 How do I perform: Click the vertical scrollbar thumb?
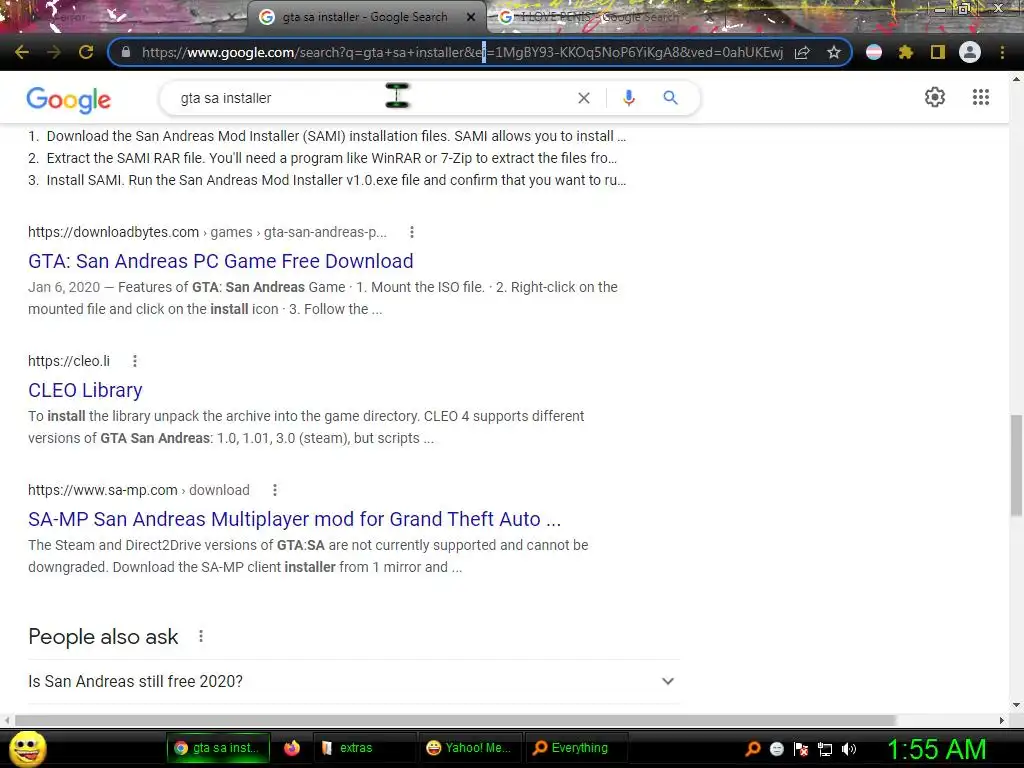[1016, 464]
